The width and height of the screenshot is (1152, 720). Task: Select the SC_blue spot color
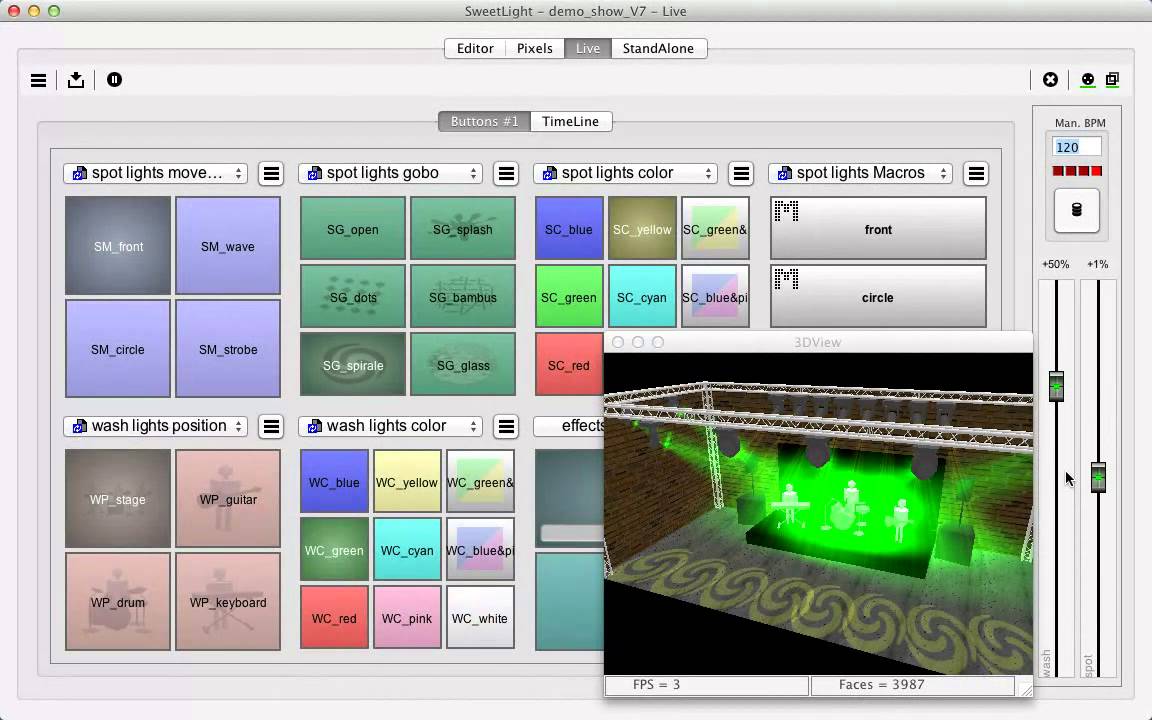point(569,228)
